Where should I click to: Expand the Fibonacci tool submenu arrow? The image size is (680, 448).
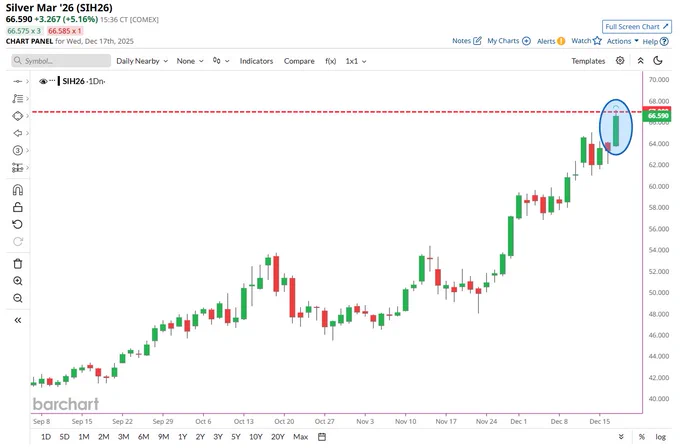tap(27, 99)
